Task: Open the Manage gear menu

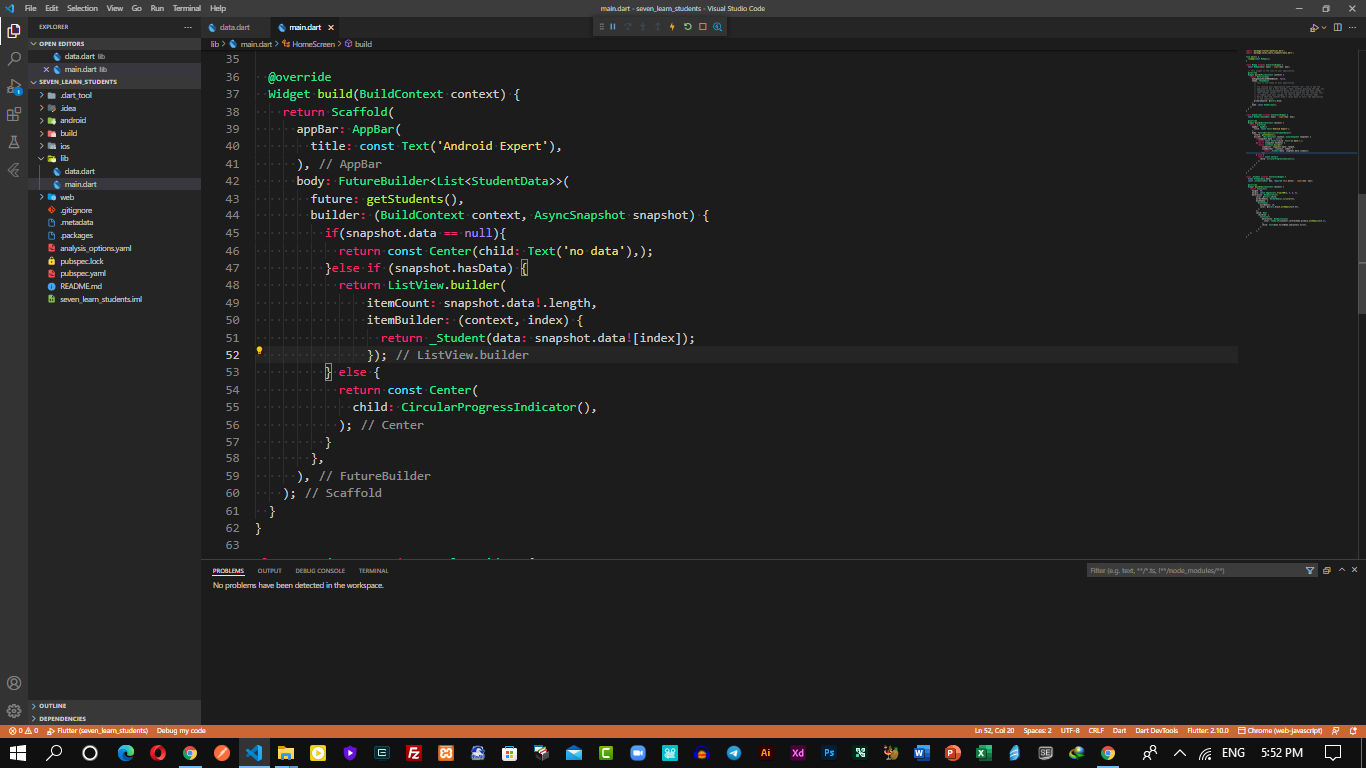Action: pyautogui.click(x=14, y=711)
